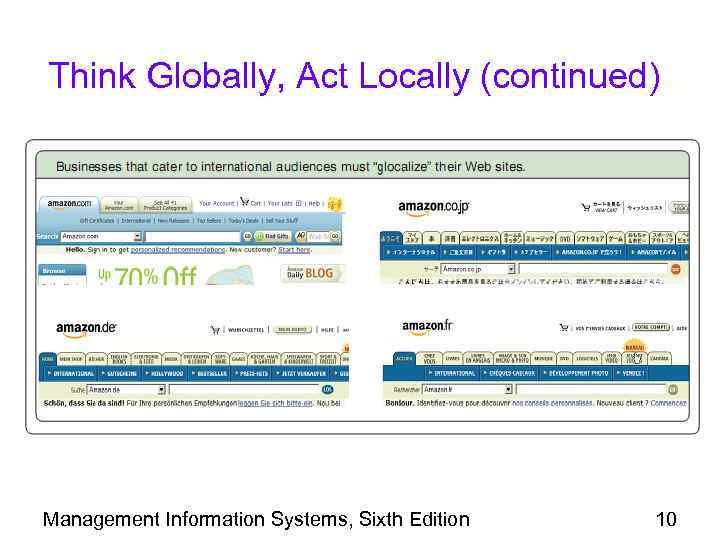Click the amazon.co.jp search text field

593,269
